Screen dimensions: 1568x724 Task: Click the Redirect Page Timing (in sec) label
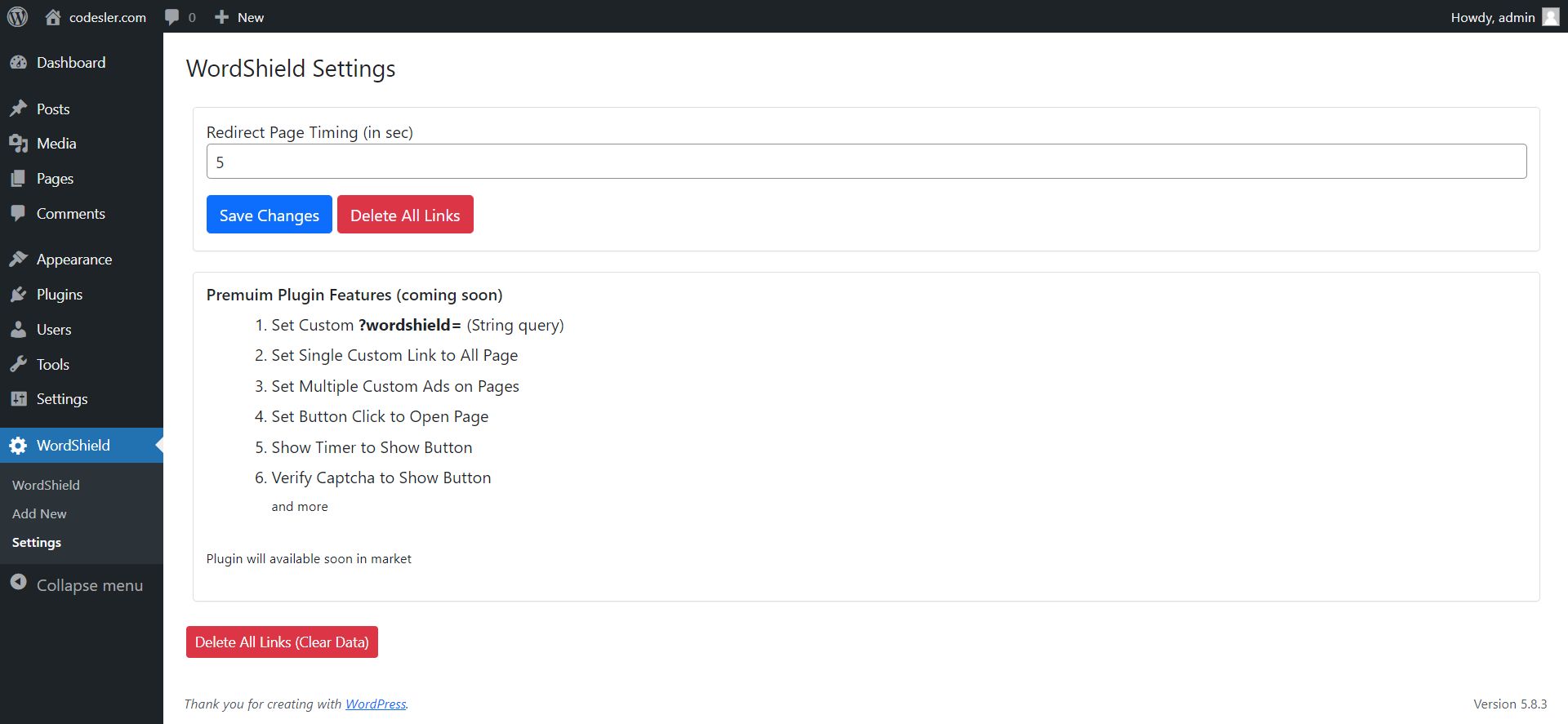(x=310, y=132)
